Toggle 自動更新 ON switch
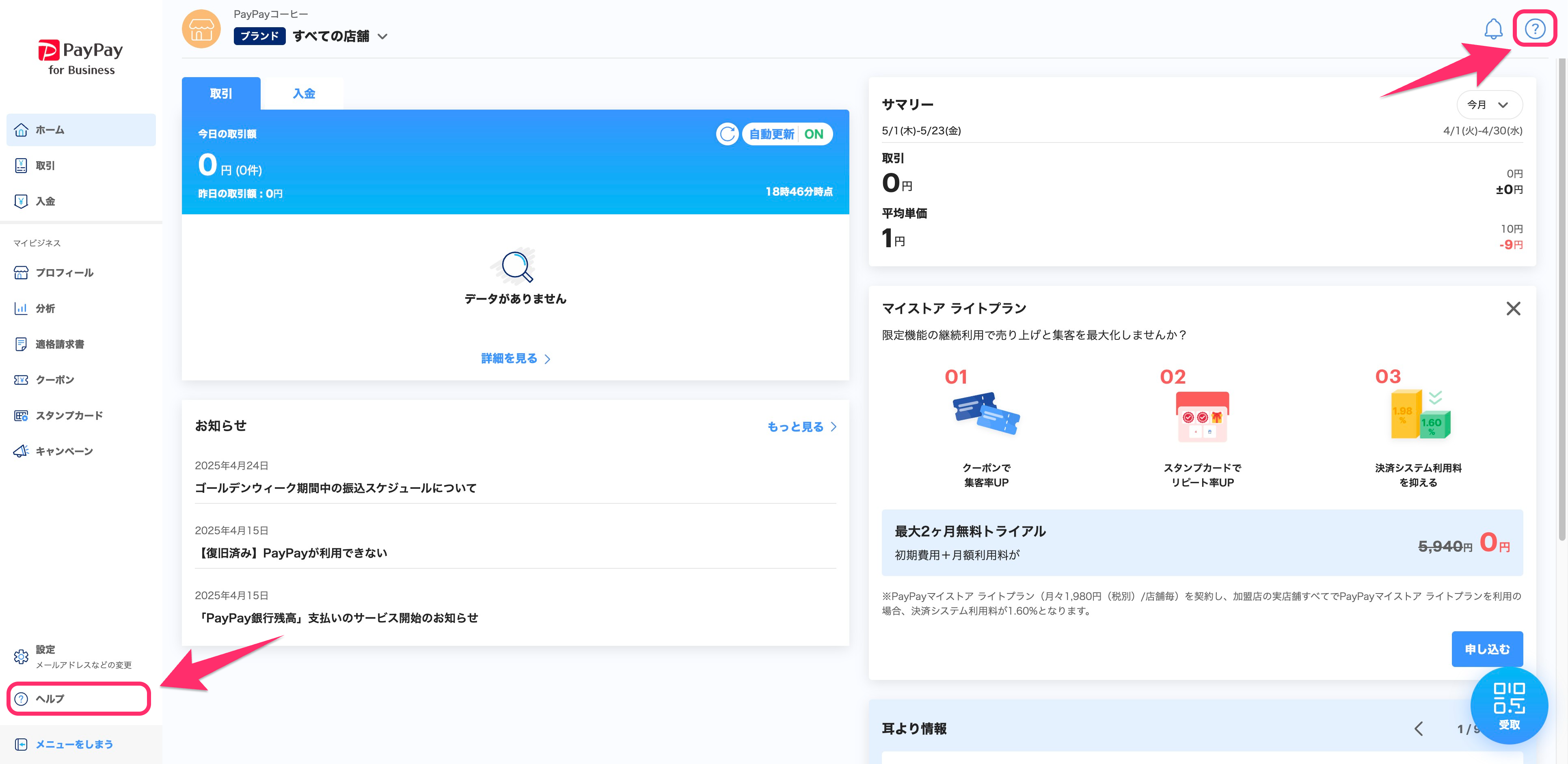 787,134
